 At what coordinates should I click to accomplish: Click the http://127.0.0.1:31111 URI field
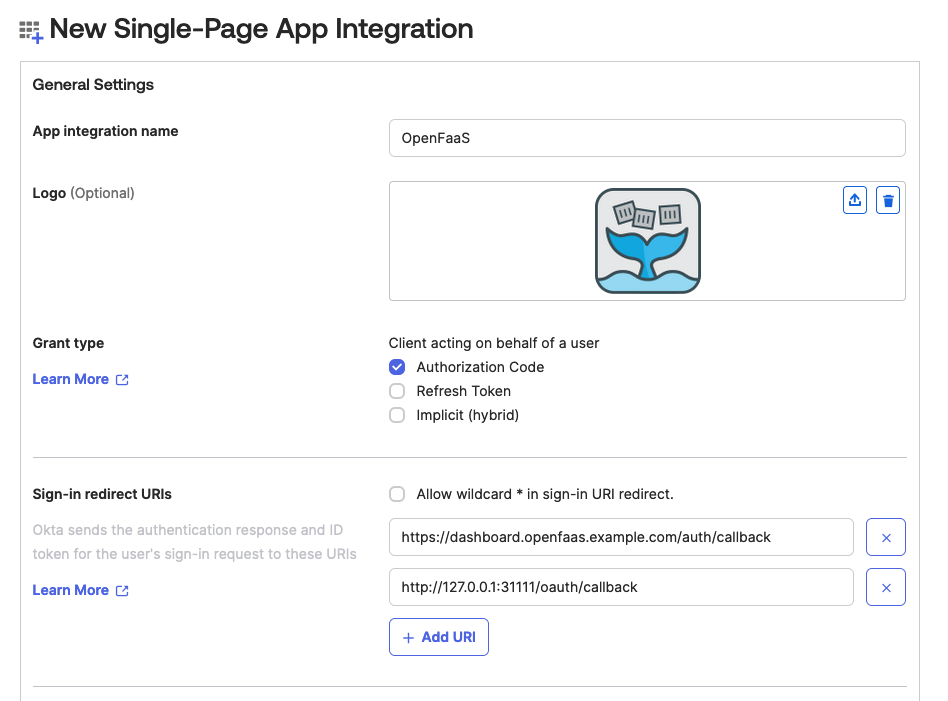tap(620, 587)
